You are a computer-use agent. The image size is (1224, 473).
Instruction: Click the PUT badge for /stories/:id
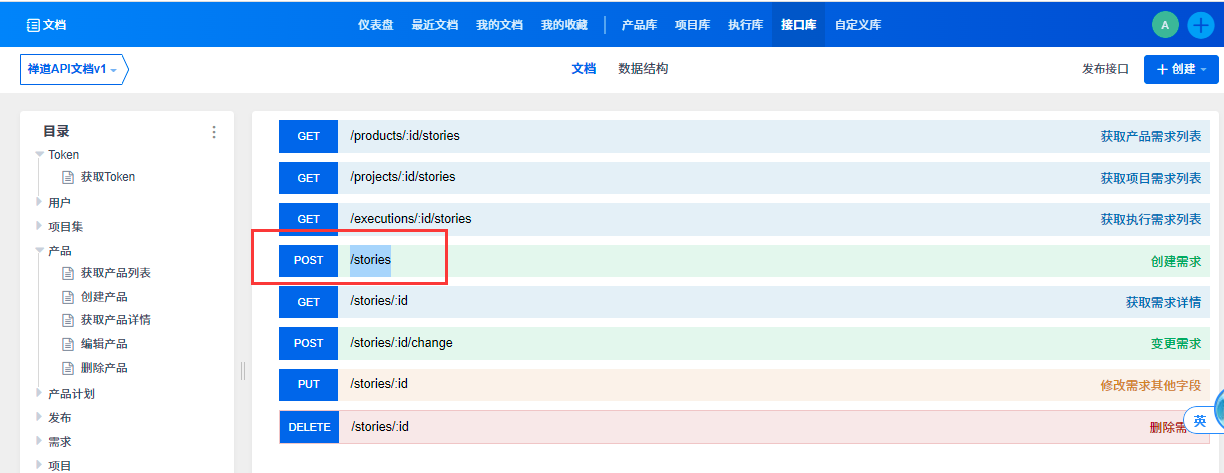[309, 384]
